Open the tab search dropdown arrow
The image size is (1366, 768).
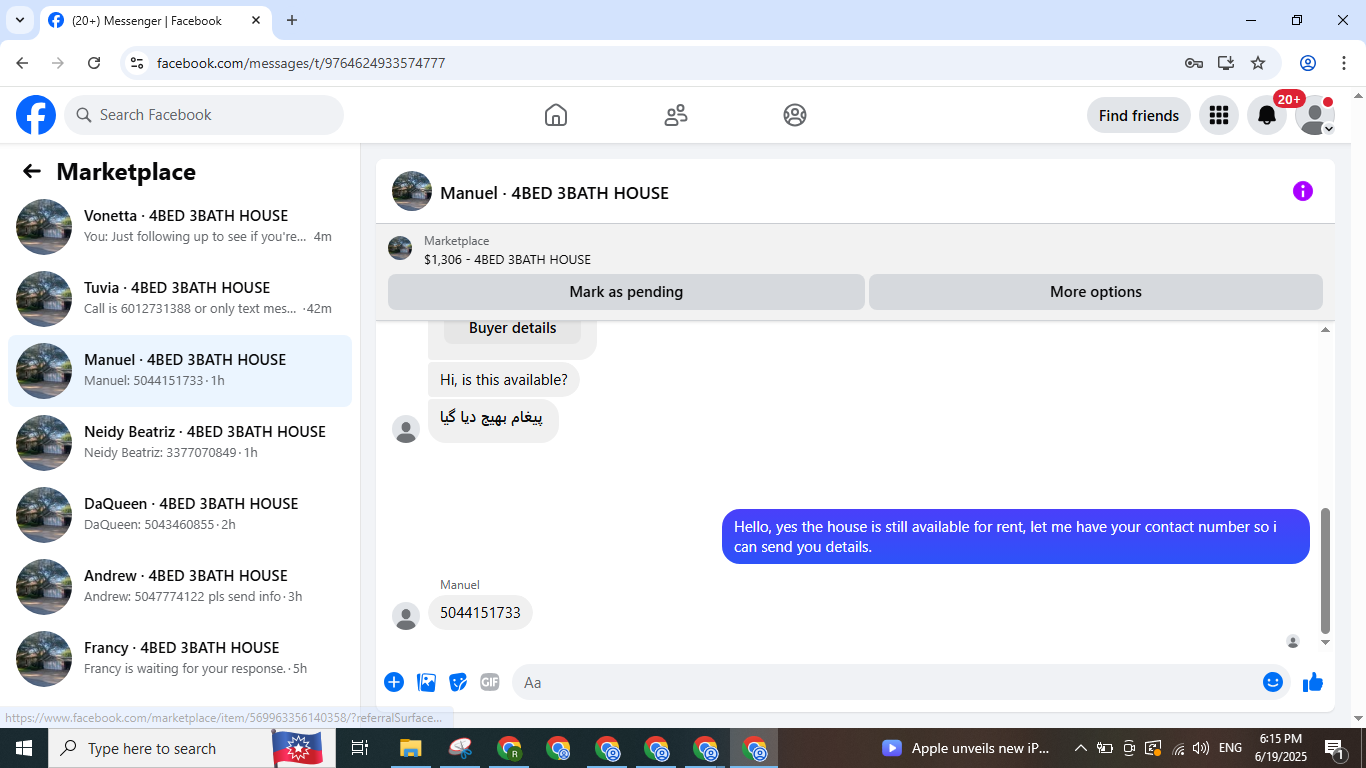[19, 20]
